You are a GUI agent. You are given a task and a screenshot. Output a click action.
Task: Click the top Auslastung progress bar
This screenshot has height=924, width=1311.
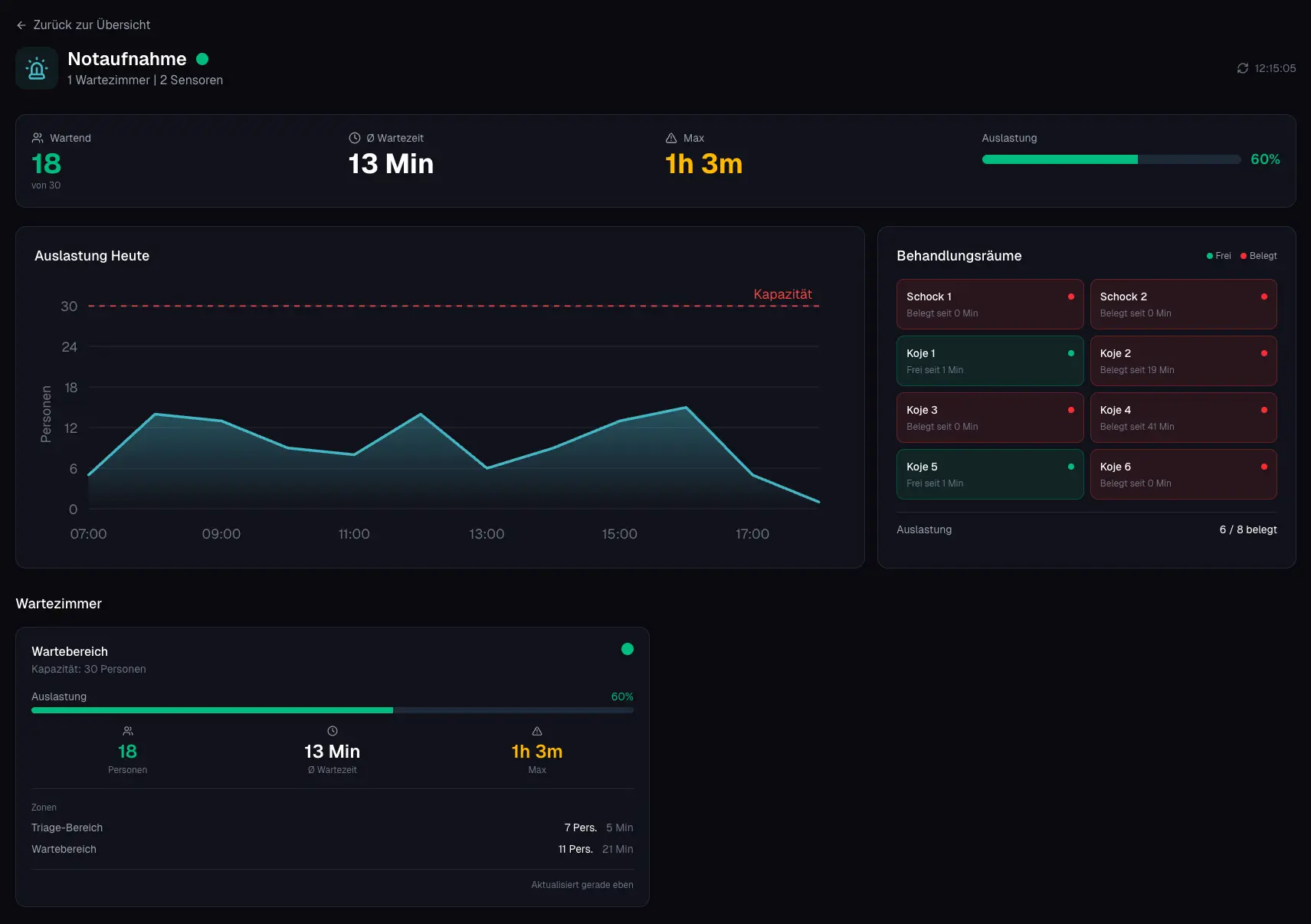click(1111, 159)
